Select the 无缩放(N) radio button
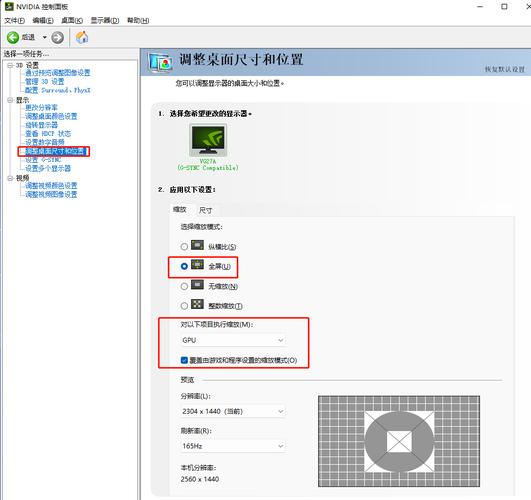The height and width of the screenshot is (500, 531). point(184,287)
